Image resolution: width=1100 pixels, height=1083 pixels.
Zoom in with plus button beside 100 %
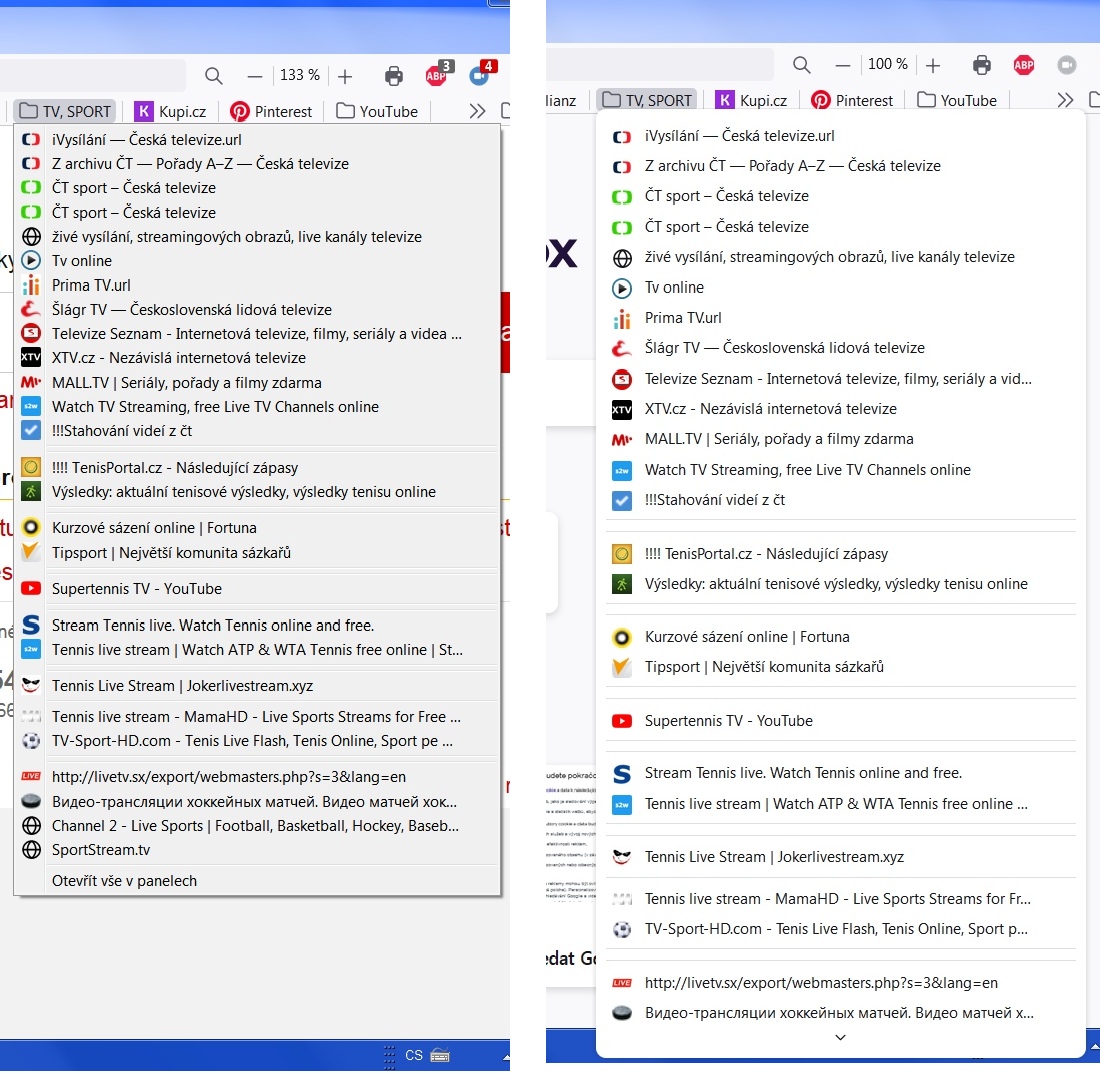tap(932, 65)
